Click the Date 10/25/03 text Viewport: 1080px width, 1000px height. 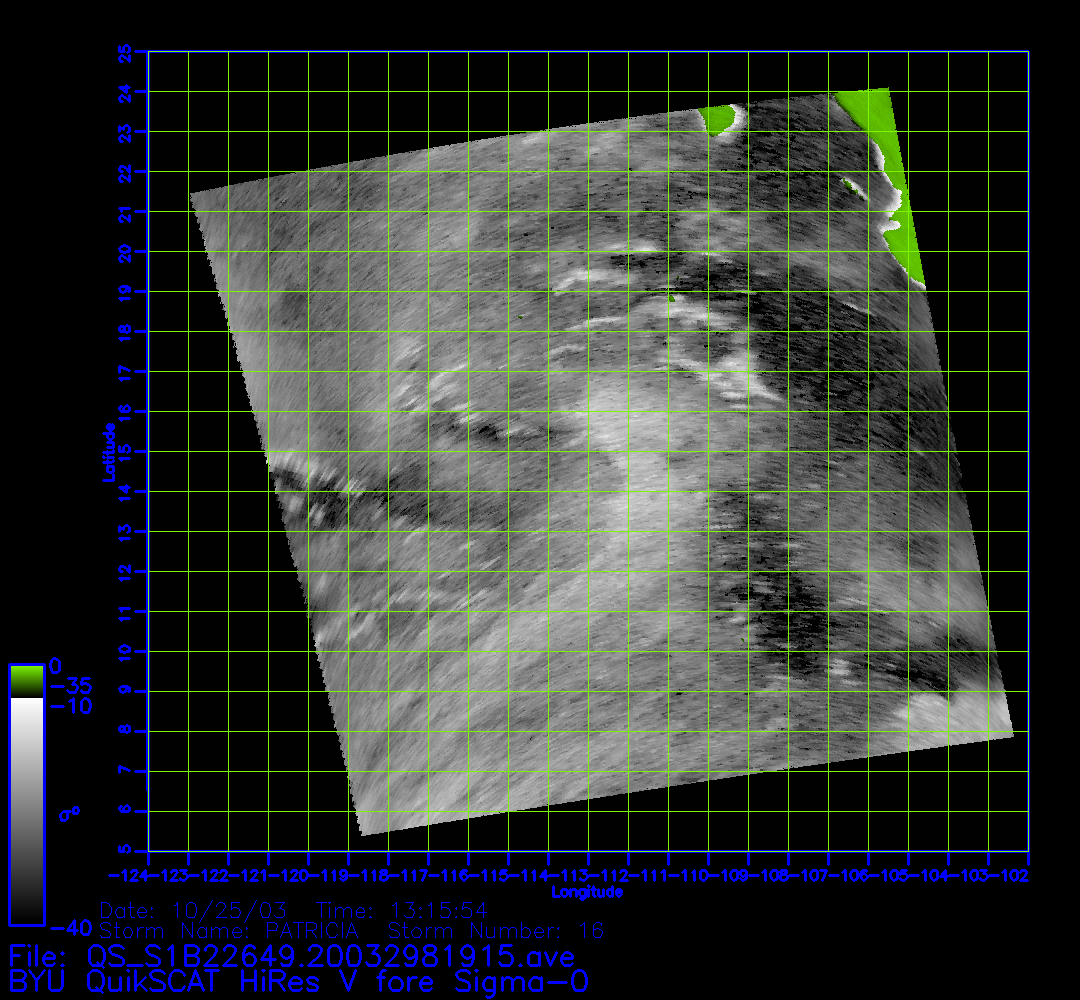tap(194, 911)
